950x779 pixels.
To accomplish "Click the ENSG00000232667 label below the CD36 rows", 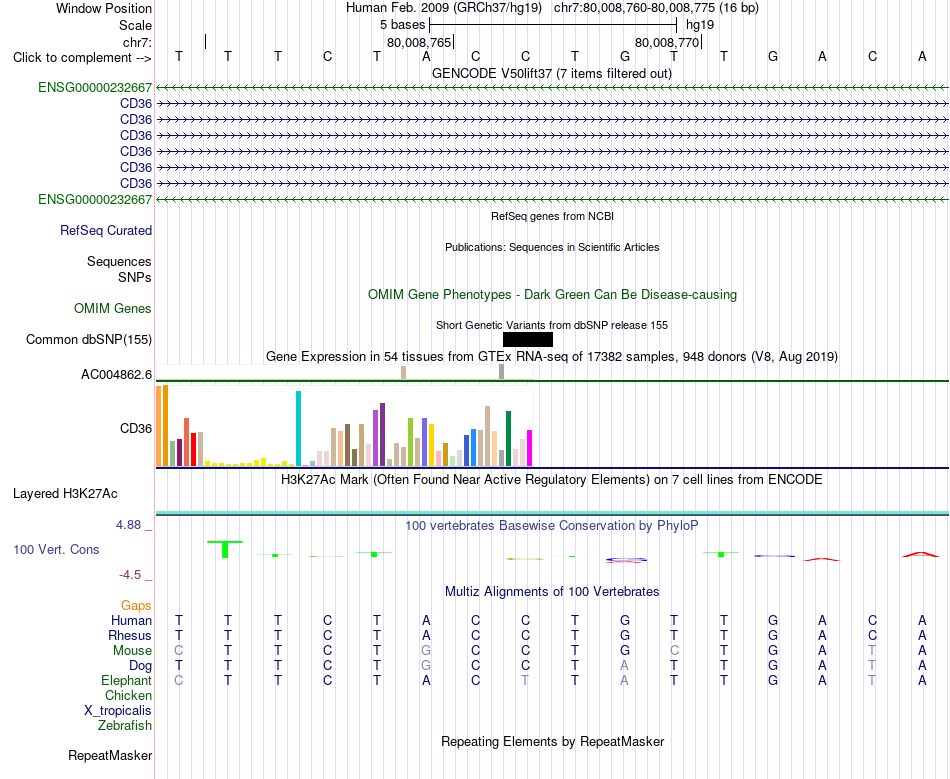I will click(x=95, y=199).
